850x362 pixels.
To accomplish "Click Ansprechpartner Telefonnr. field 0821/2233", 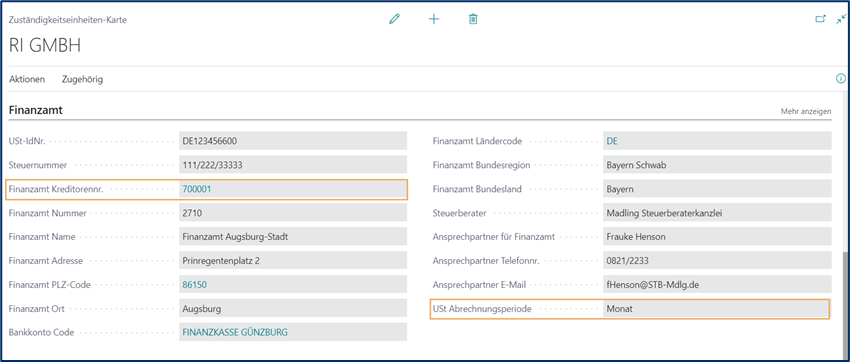I will coord(717,261).
